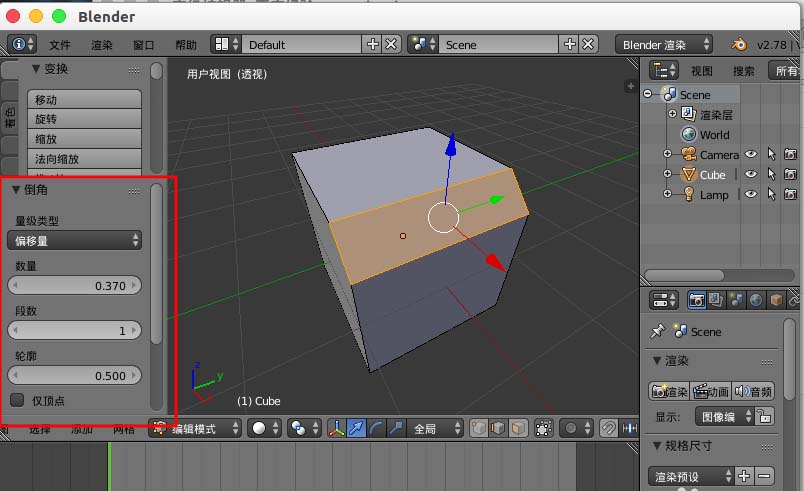Switch to Scene properties tab
The width and height of the screenshot is (804, 491).
pyautogui.click(x=736, y=300)
